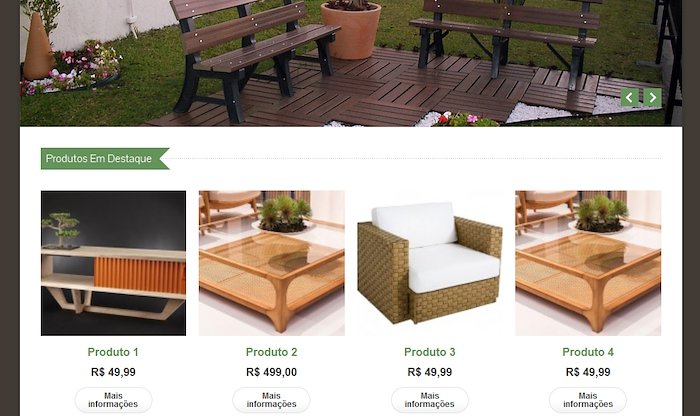Click Mais informações under Produto 4

(588, 400)
